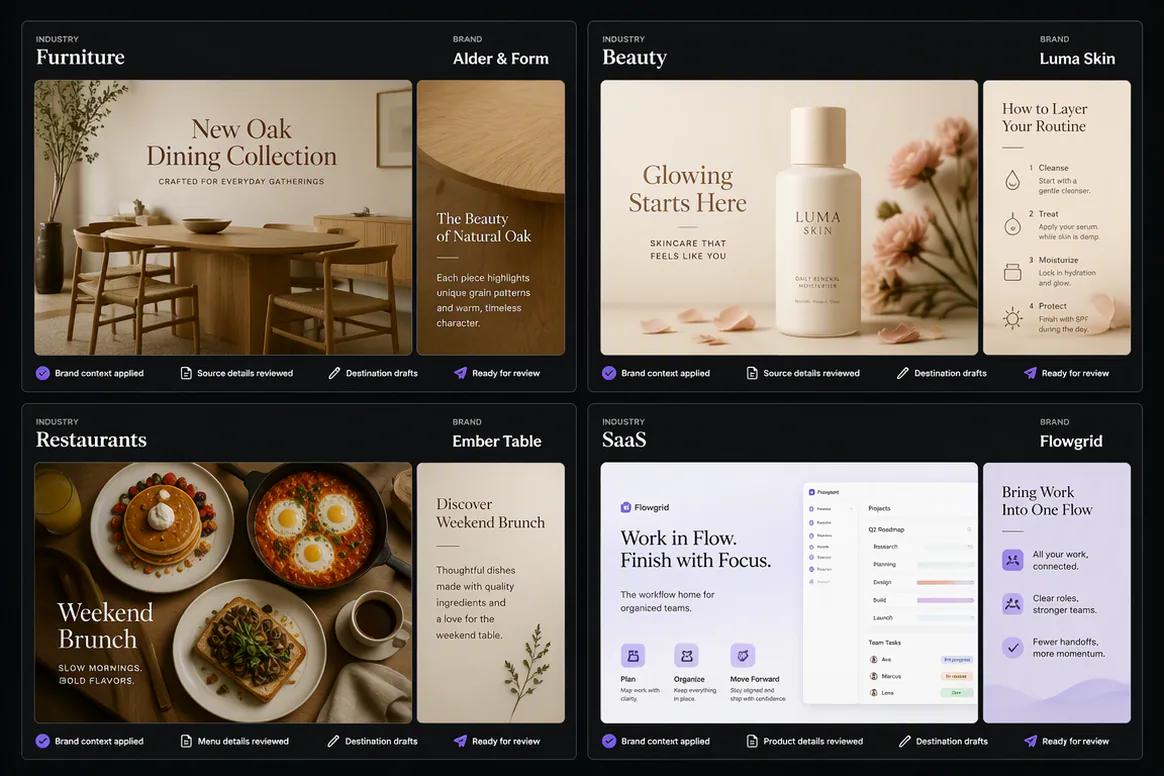Click the checkmark icon in Beauty status row
This screenshot has width=1164, height=776.
(609, 373)
